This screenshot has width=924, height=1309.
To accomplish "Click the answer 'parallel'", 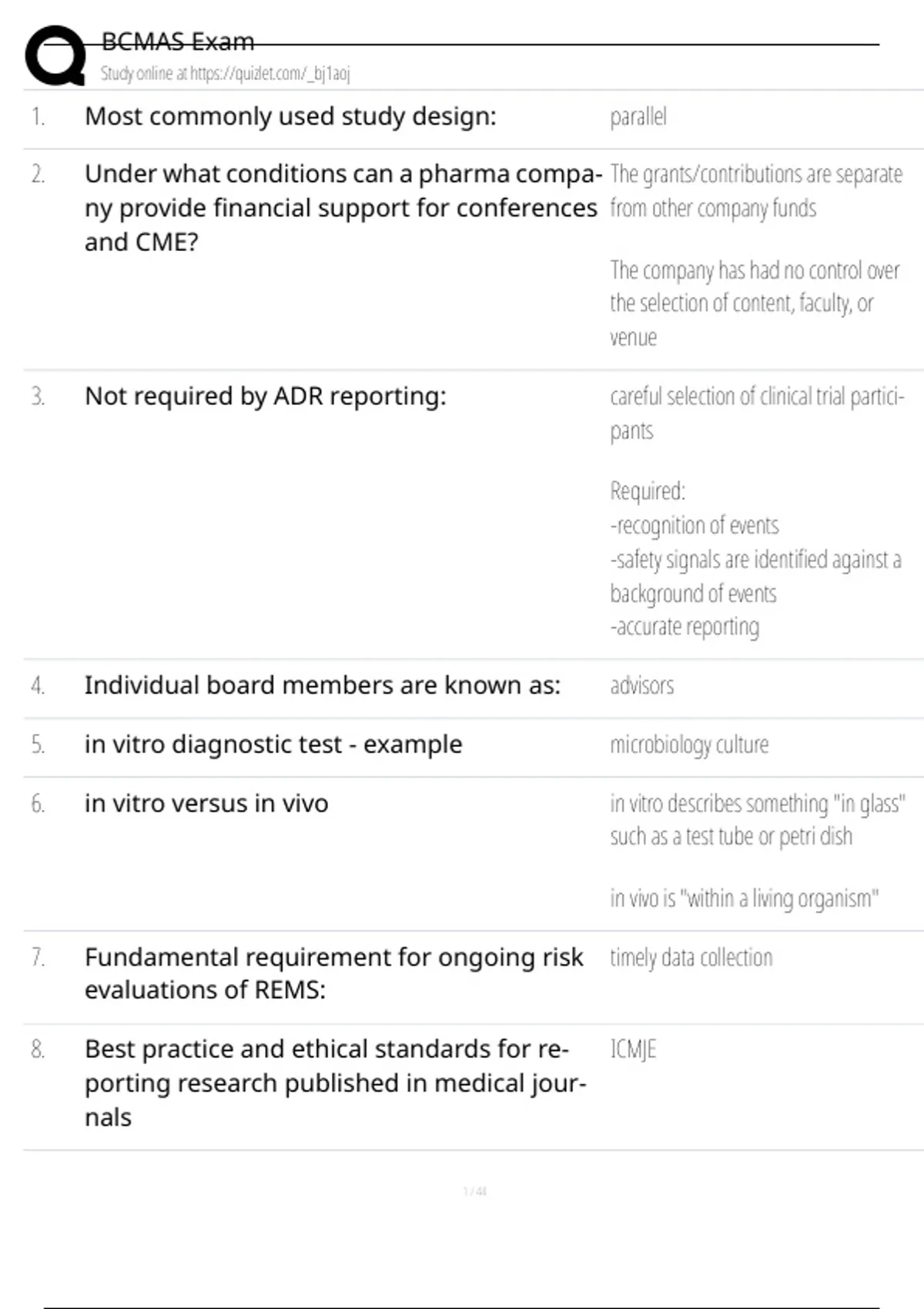I will 638,117.
